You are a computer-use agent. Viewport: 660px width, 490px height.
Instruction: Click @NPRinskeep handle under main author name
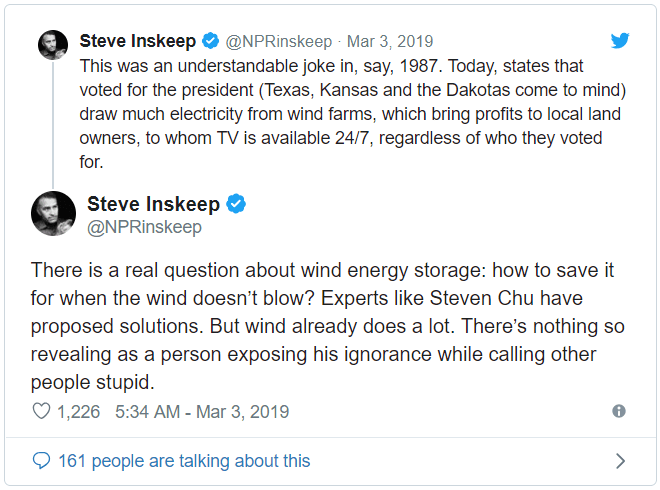pos(144,227)
